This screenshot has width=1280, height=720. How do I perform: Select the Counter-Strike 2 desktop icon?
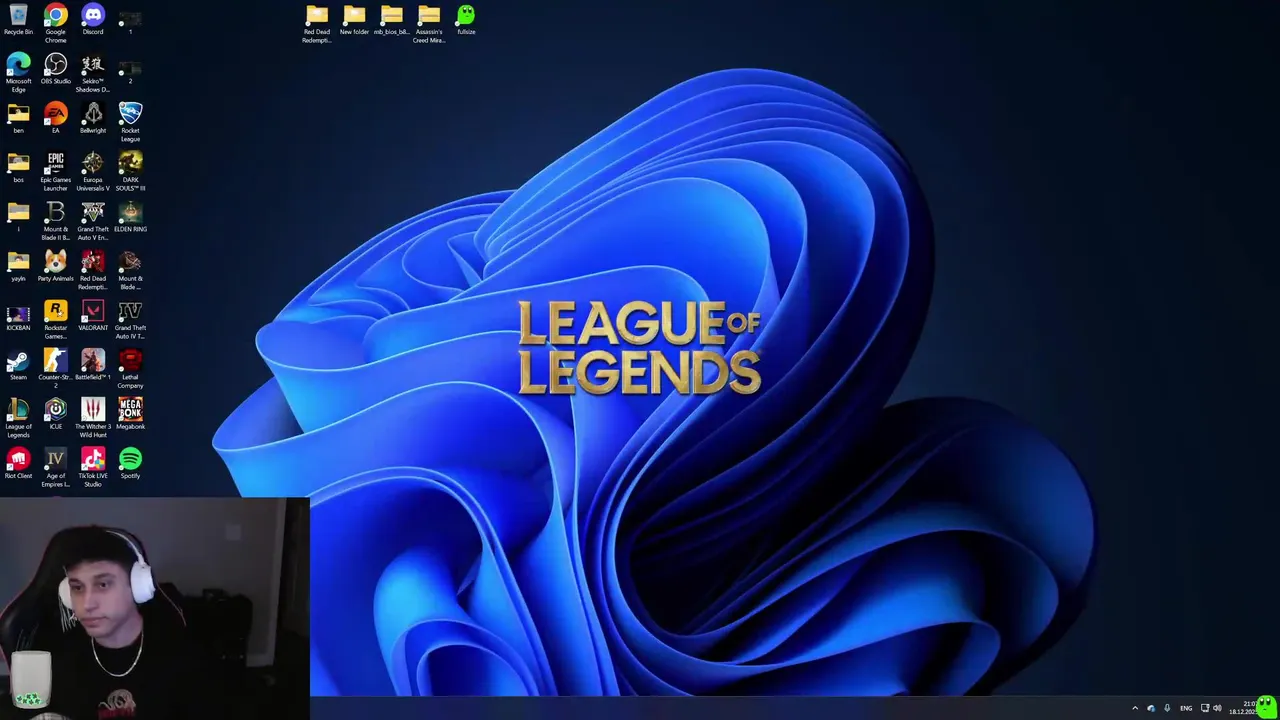[x=55, y=369]
